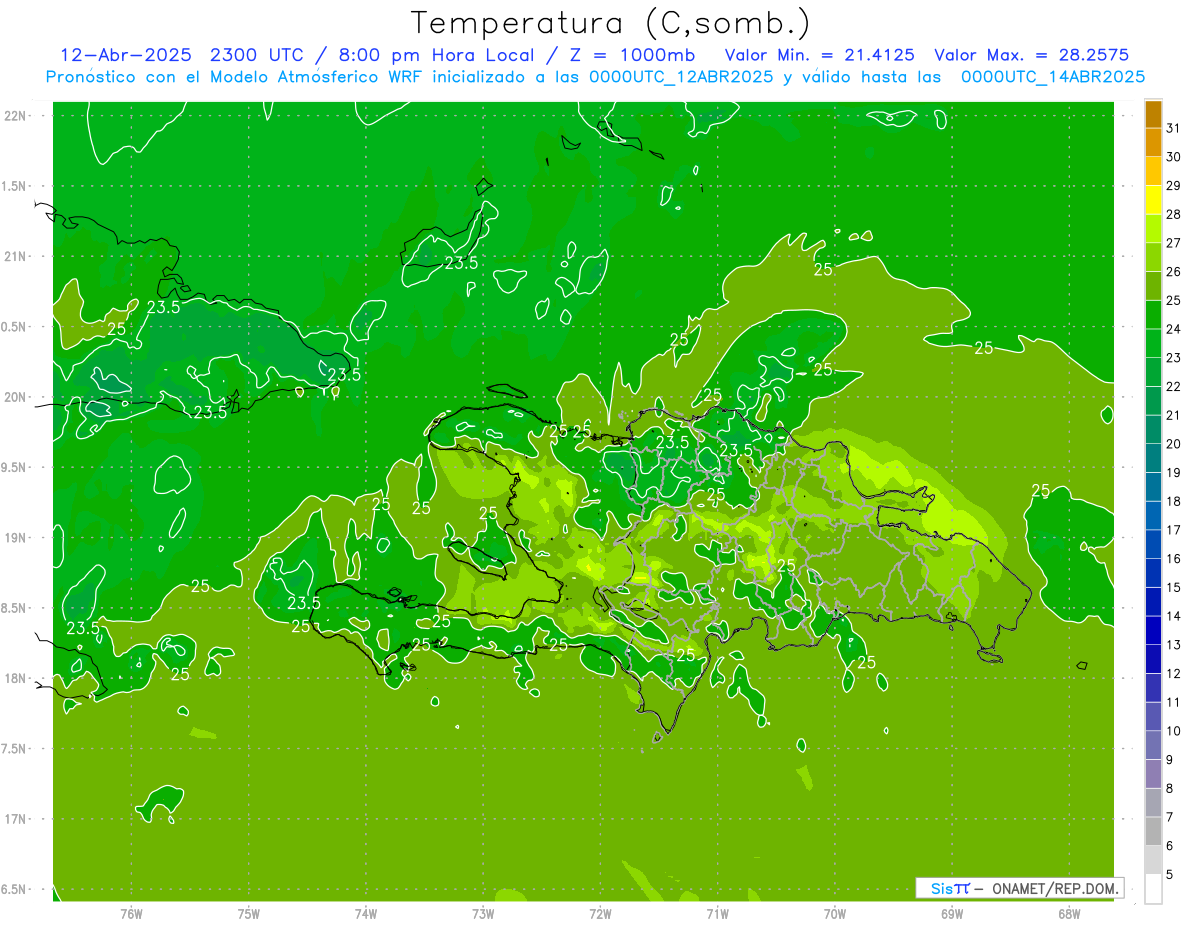Click 'Valor Max. = 28.2575' value
This screenshot has height=927, width=1200.
click(1032, 55)
